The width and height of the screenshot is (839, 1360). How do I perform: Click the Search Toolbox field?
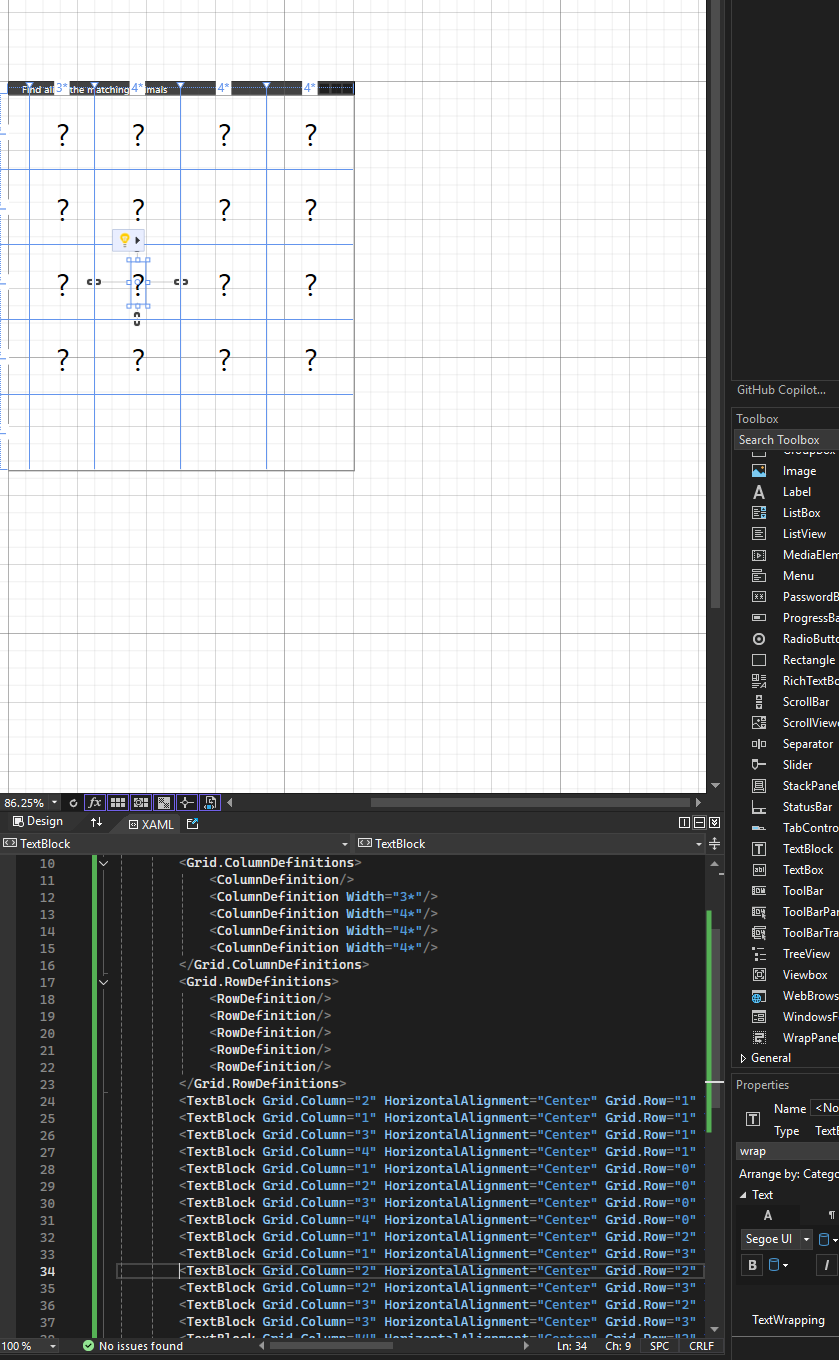(786, 440)
